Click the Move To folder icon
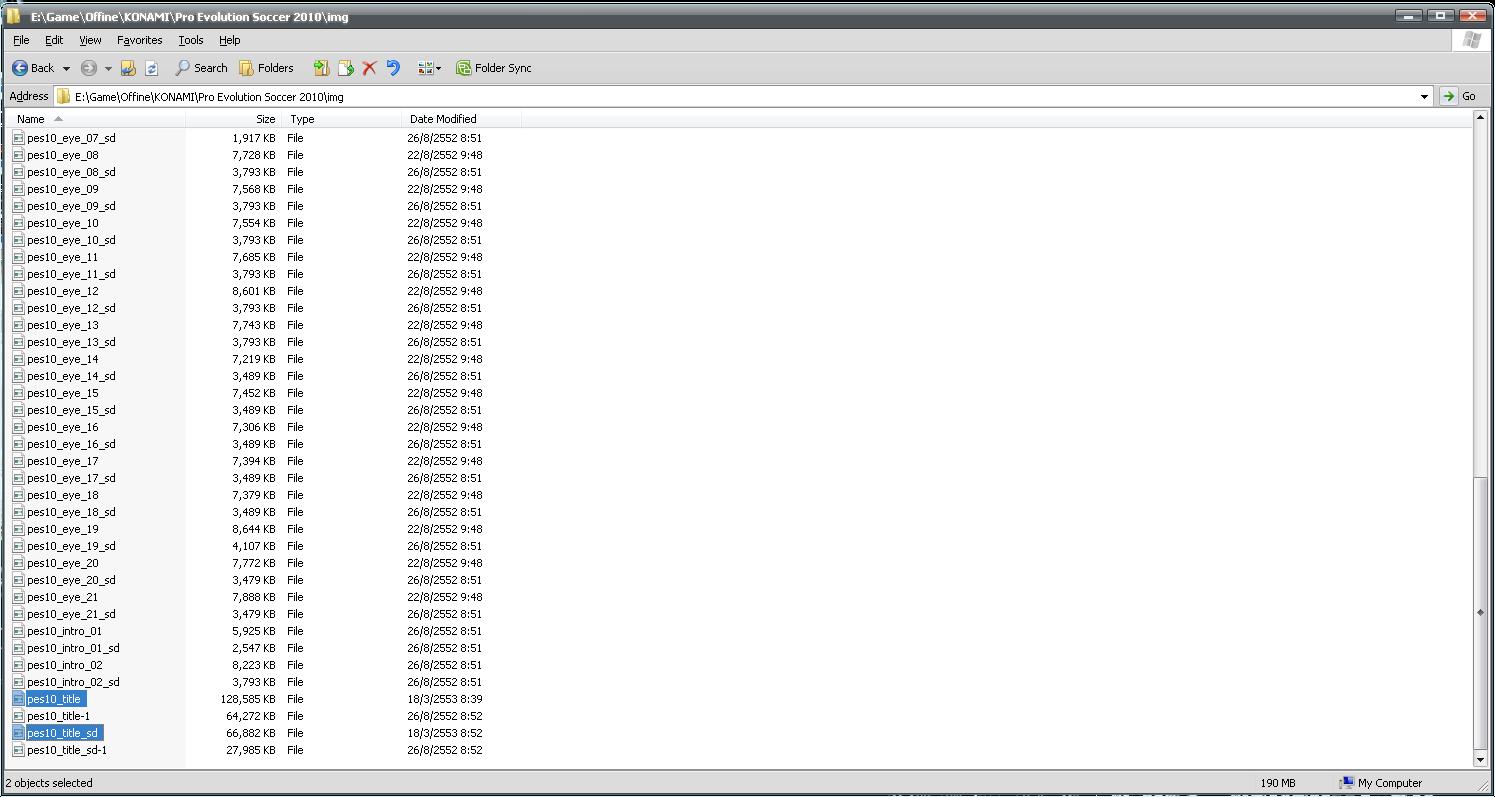 pyautogui.click(x=321, y=68)
